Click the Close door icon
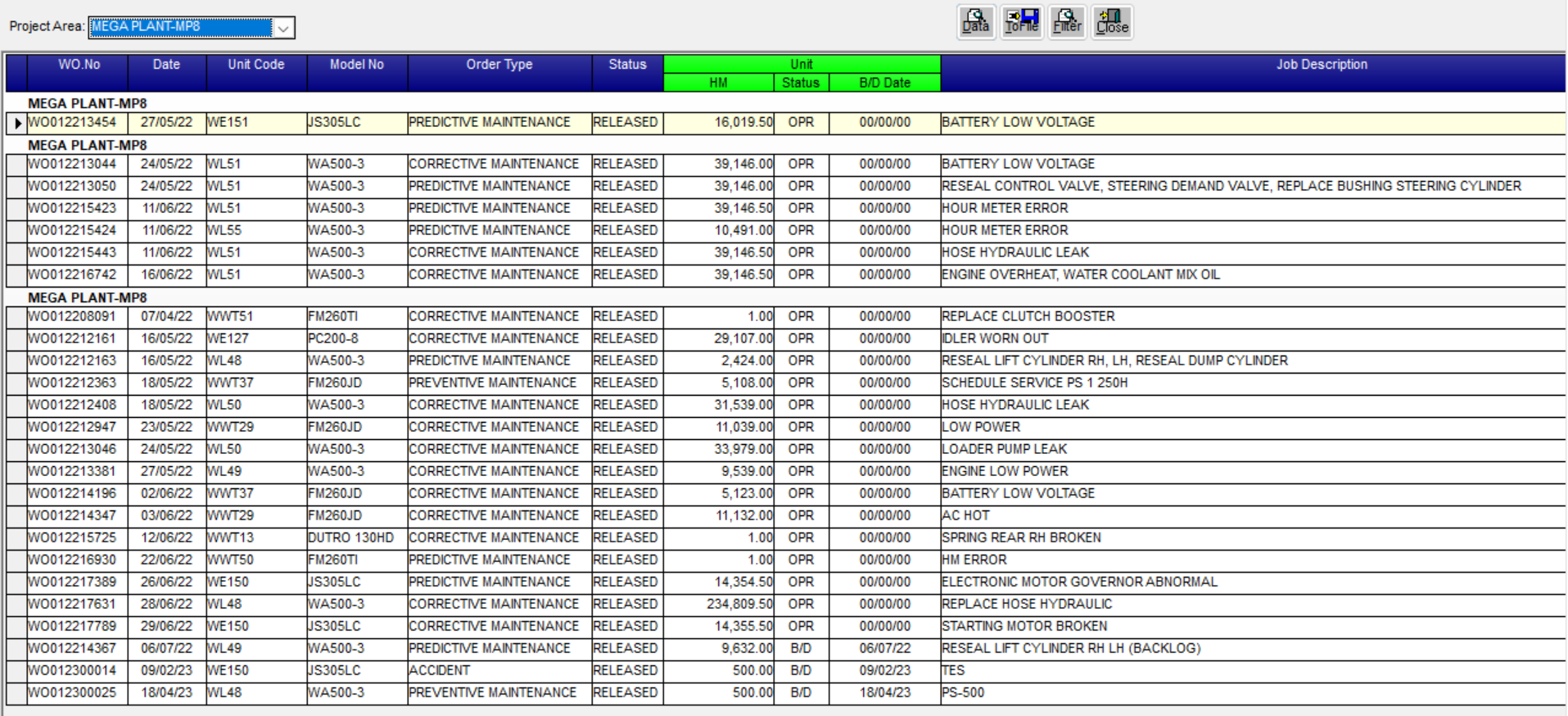Viewport: 1568px width, 716px height. tap(1112, 21)
